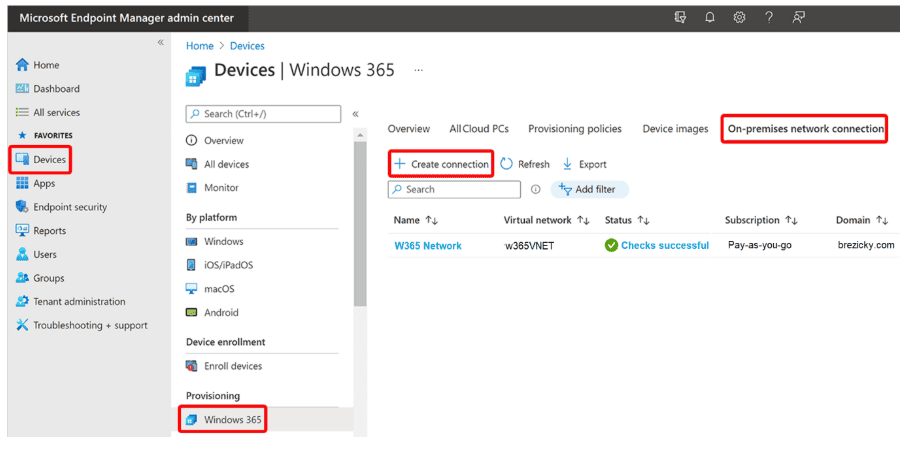Viewport: 907px width, 466px height.
Task: Open the directory and subscription icon
Action: point(680,17)
